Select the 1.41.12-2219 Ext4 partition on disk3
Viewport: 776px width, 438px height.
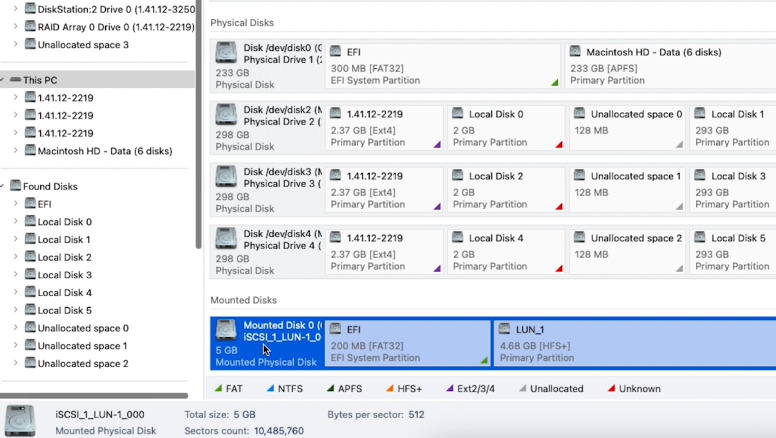tap(384, 190)
